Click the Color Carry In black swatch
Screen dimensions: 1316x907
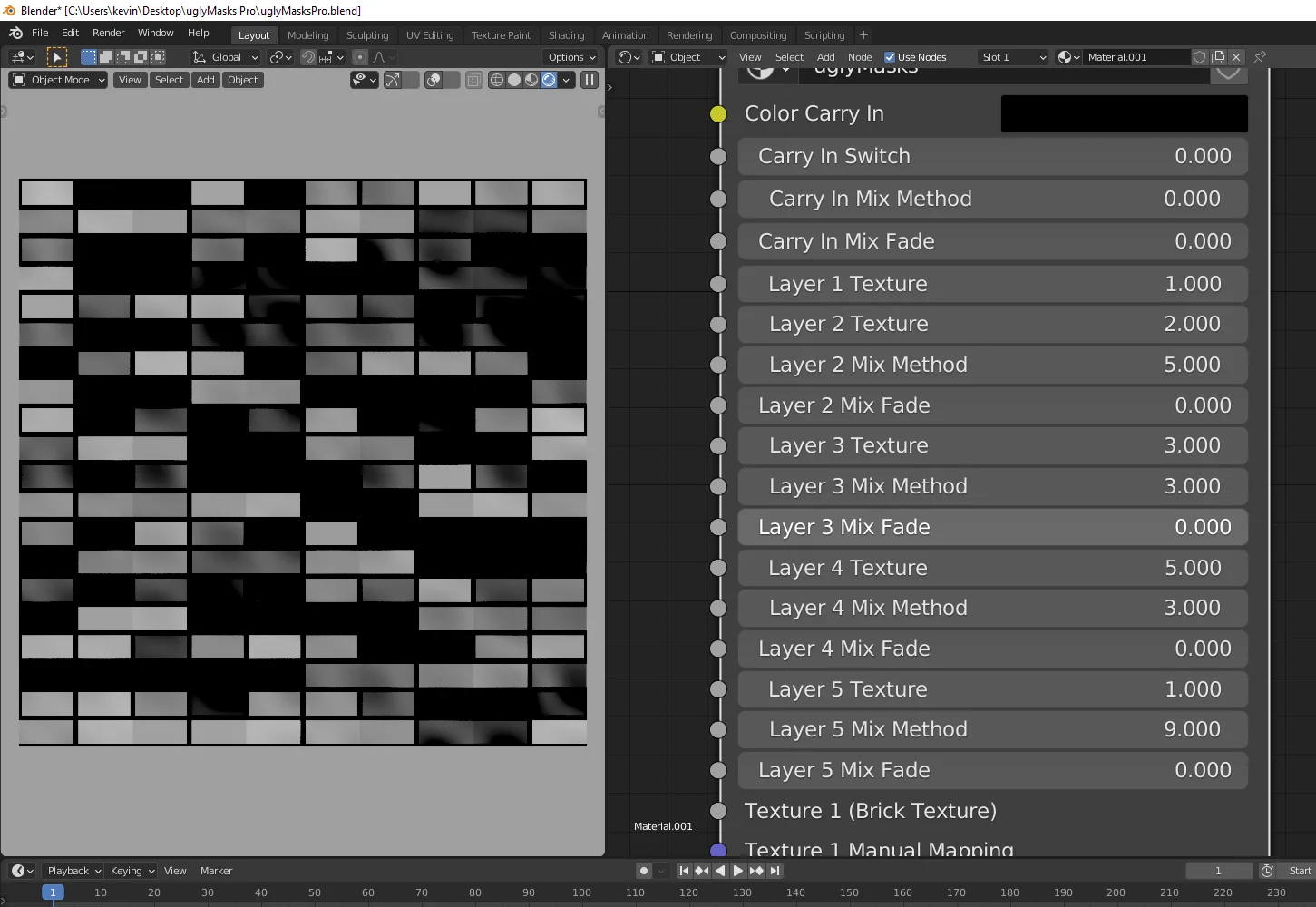coord(1124,114)
